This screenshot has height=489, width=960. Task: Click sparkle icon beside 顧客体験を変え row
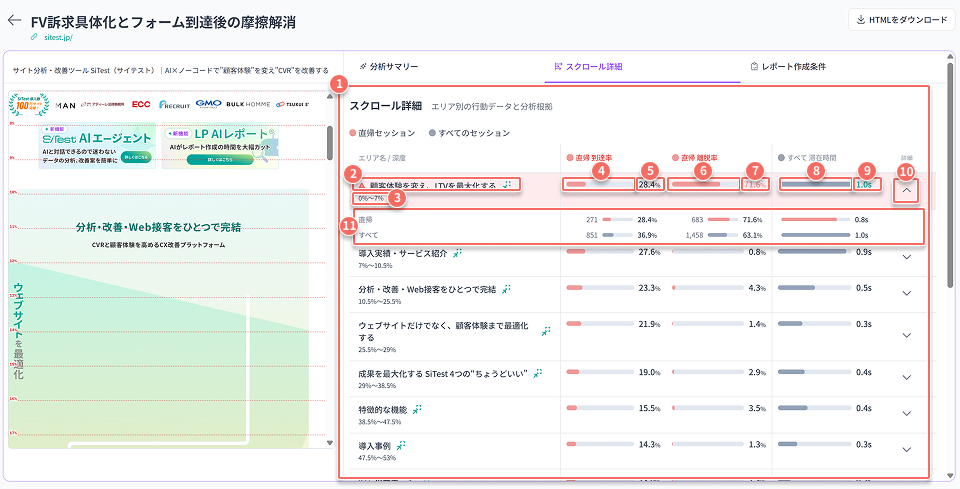506,184
